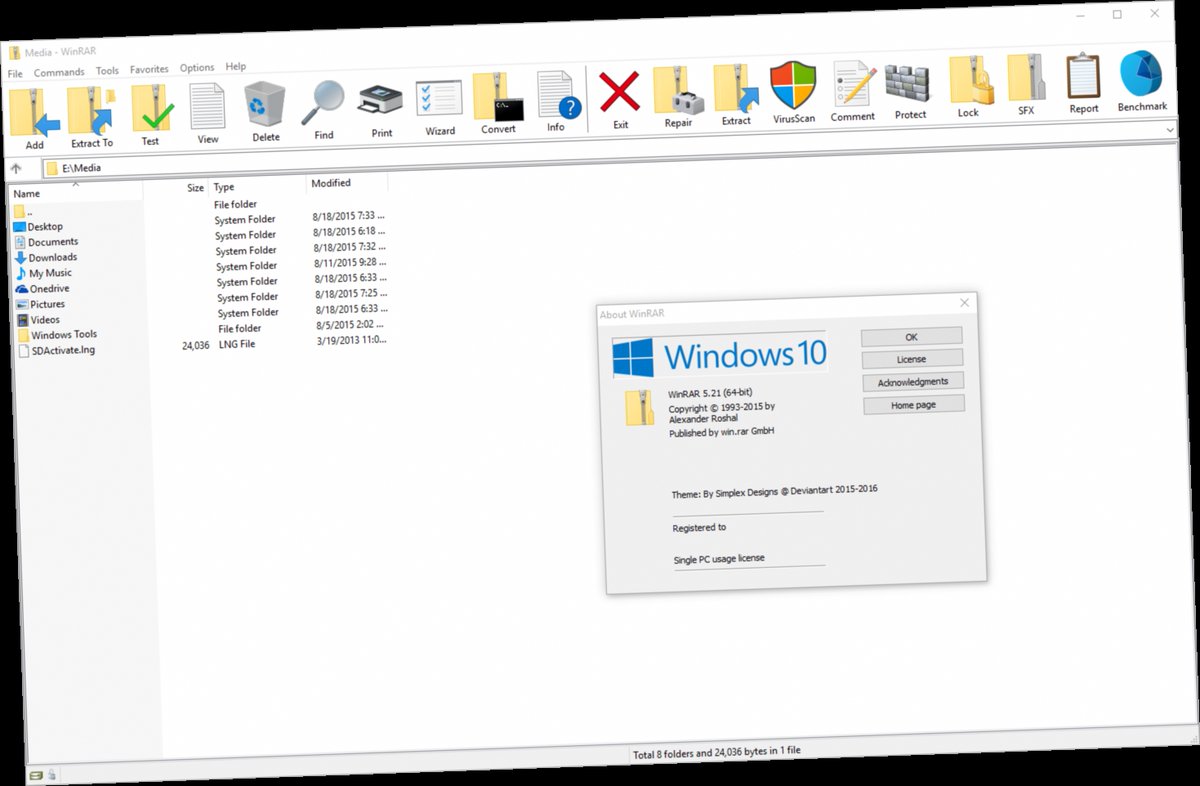Select the SDActivate.lng file
The height and width of the screenshot is (786, 1200).
pyautogui.click(x=56, y=351)
